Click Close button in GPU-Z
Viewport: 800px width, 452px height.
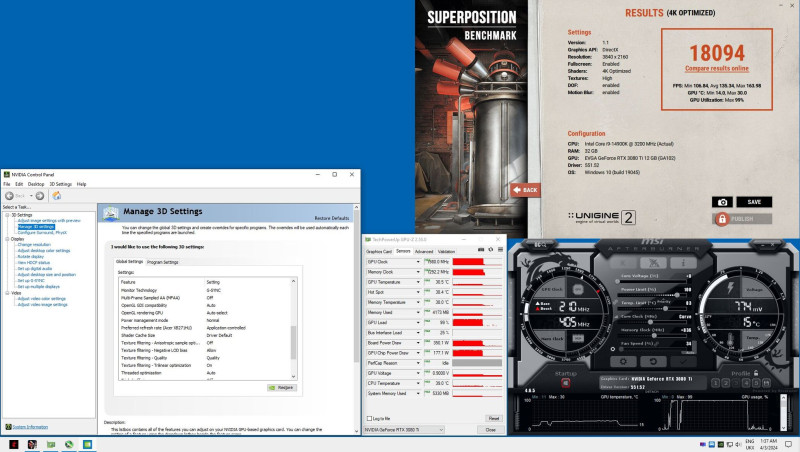(x=490, y=430)
